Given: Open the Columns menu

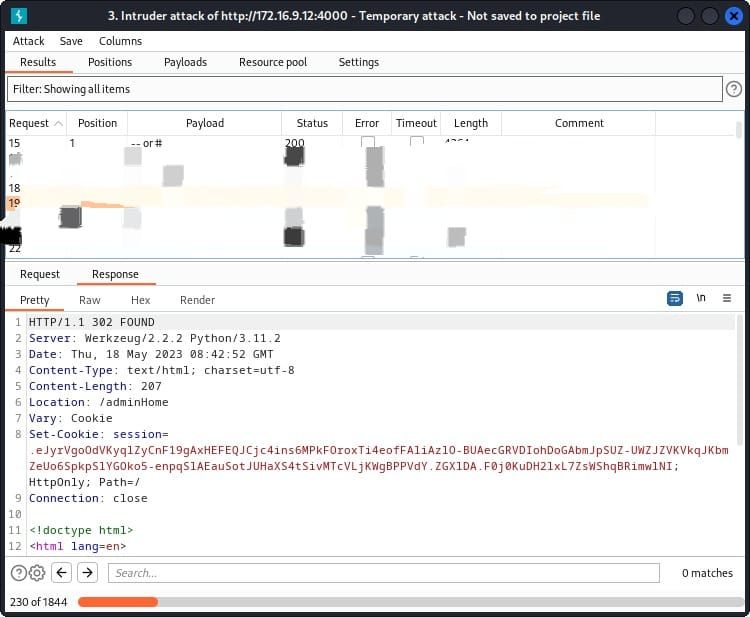Looking at the screenshot, I should click(x=120, y=41).
